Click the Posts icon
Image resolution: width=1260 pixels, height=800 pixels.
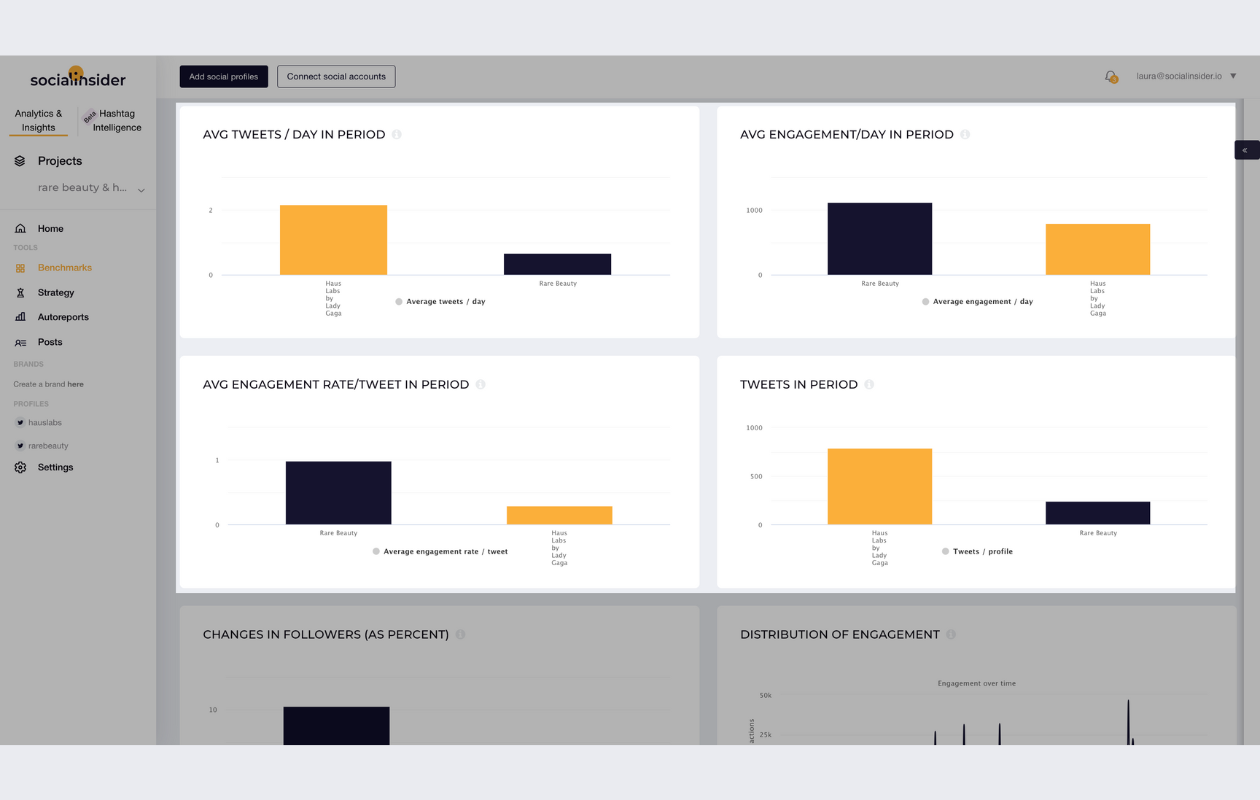pyautogui.click(x=20, y=342)
